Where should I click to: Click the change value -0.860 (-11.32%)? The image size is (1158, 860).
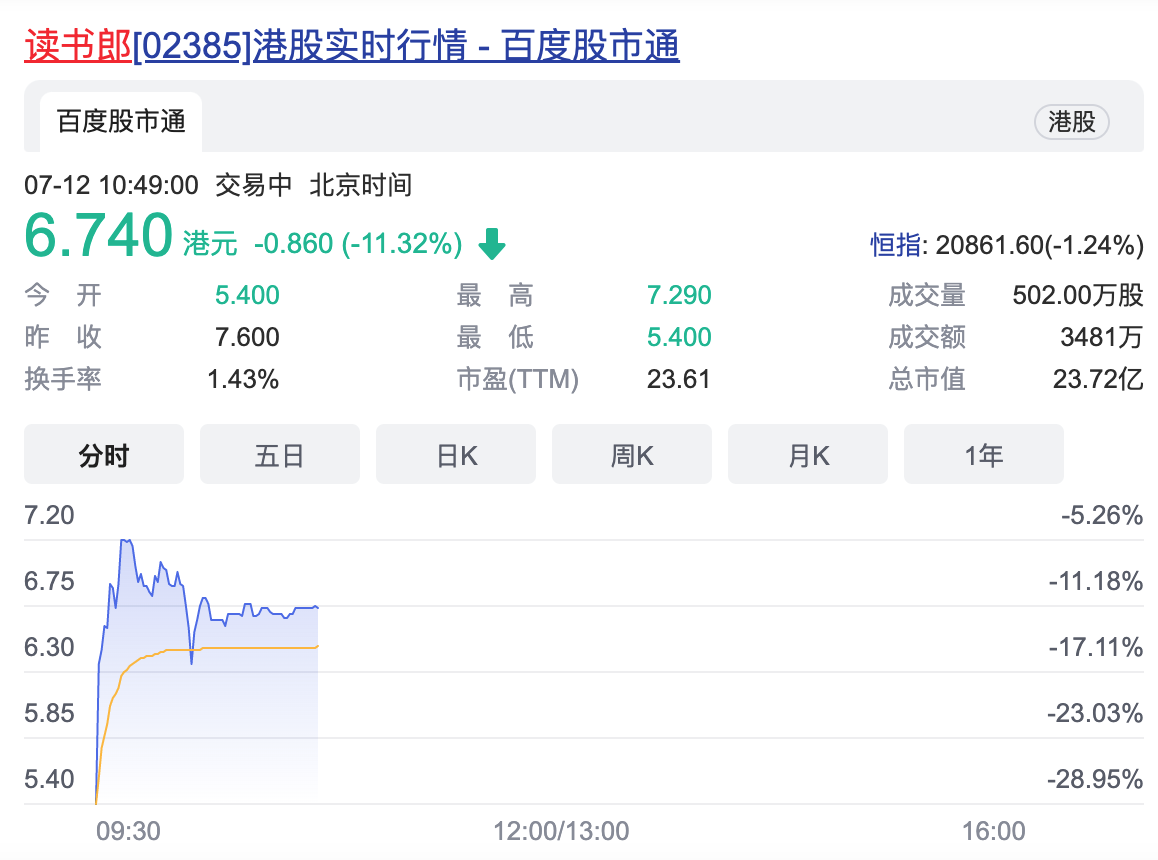[358, 243]
